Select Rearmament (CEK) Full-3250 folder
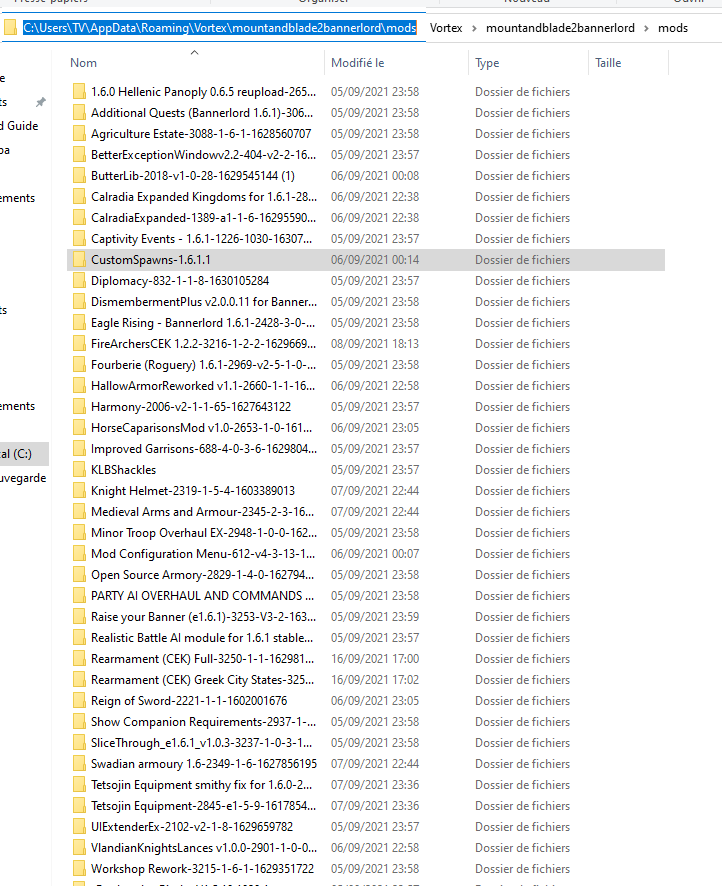The width and height of the screenshot is (722, 892). (202, 659)
